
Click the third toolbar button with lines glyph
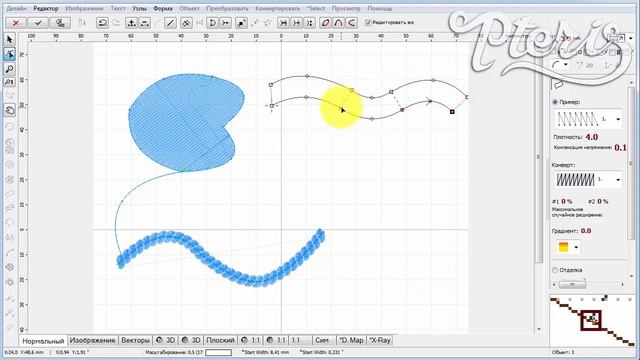tap(60, 23)
